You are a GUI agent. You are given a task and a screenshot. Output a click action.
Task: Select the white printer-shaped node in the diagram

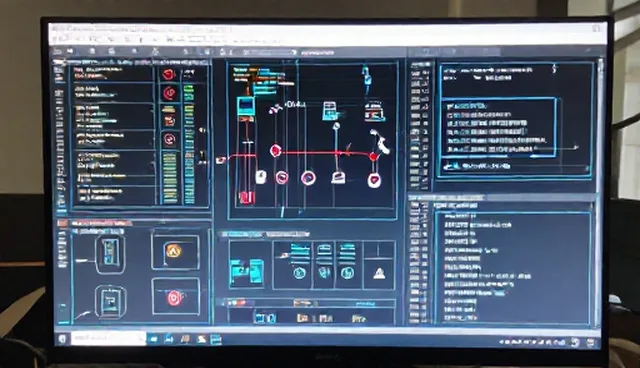[x=338, y=177]
